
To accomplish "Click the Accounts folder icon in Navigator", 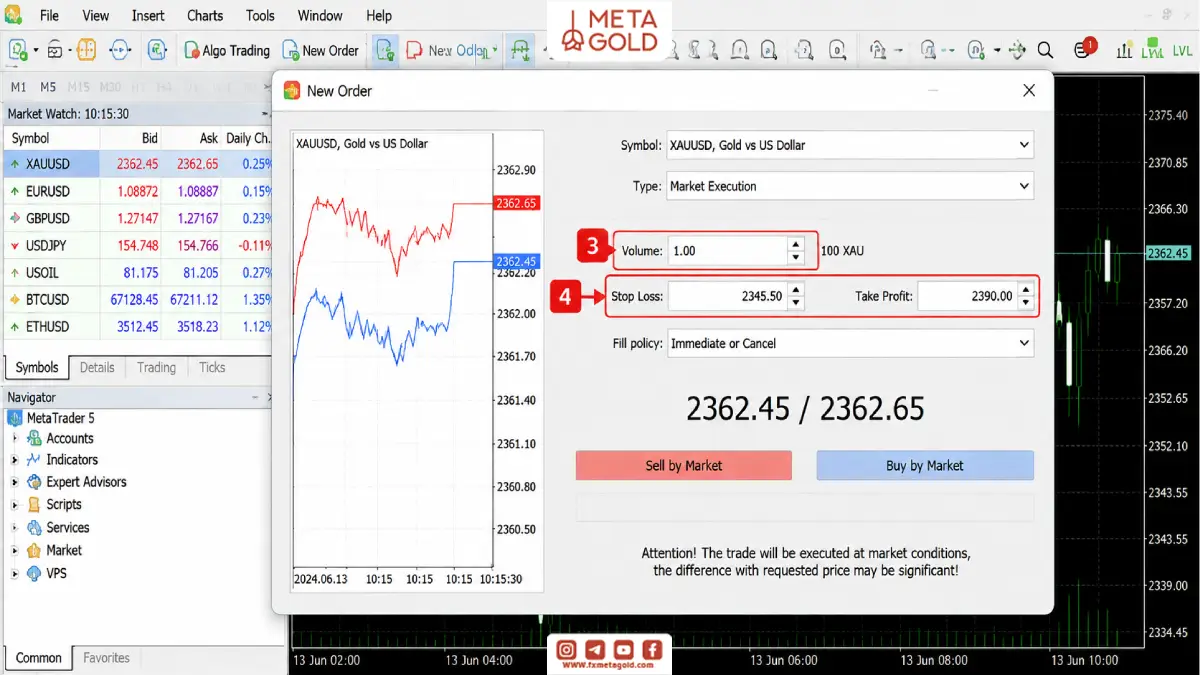I will pyautogui.click(x=34, y=438).
